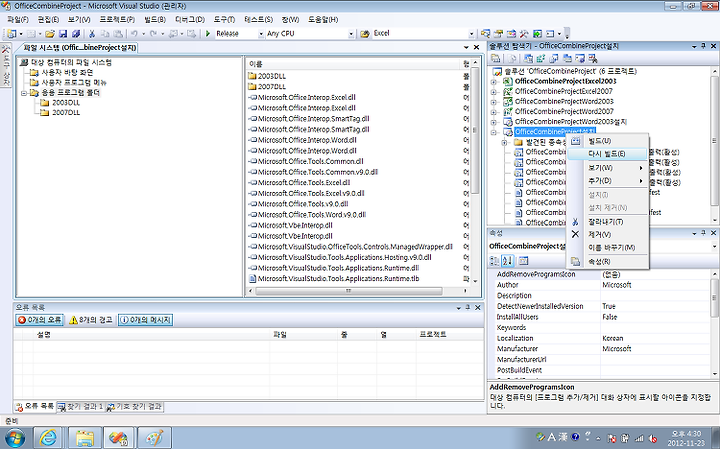Open the Toolbox toolbar icon
720x449 pixels.
click(x=524, y=34)
